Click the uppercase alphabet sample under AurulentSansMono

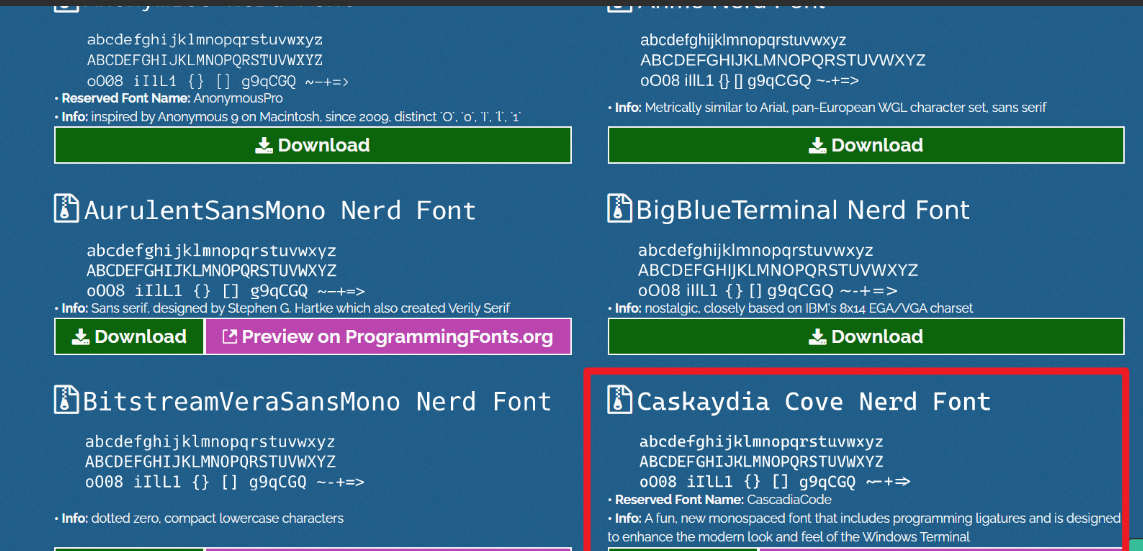(x=211, y=271)
